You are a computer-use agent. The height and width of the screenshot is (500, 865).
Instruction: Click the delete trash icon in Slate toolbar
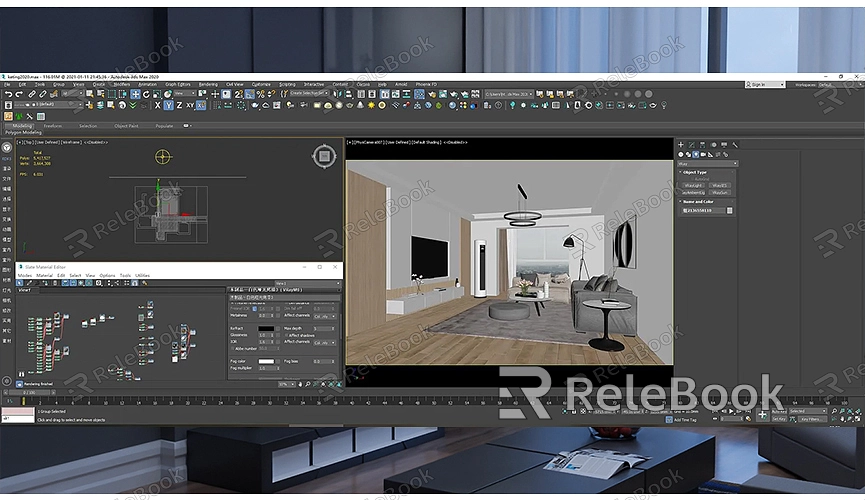[x=55, y=283]
